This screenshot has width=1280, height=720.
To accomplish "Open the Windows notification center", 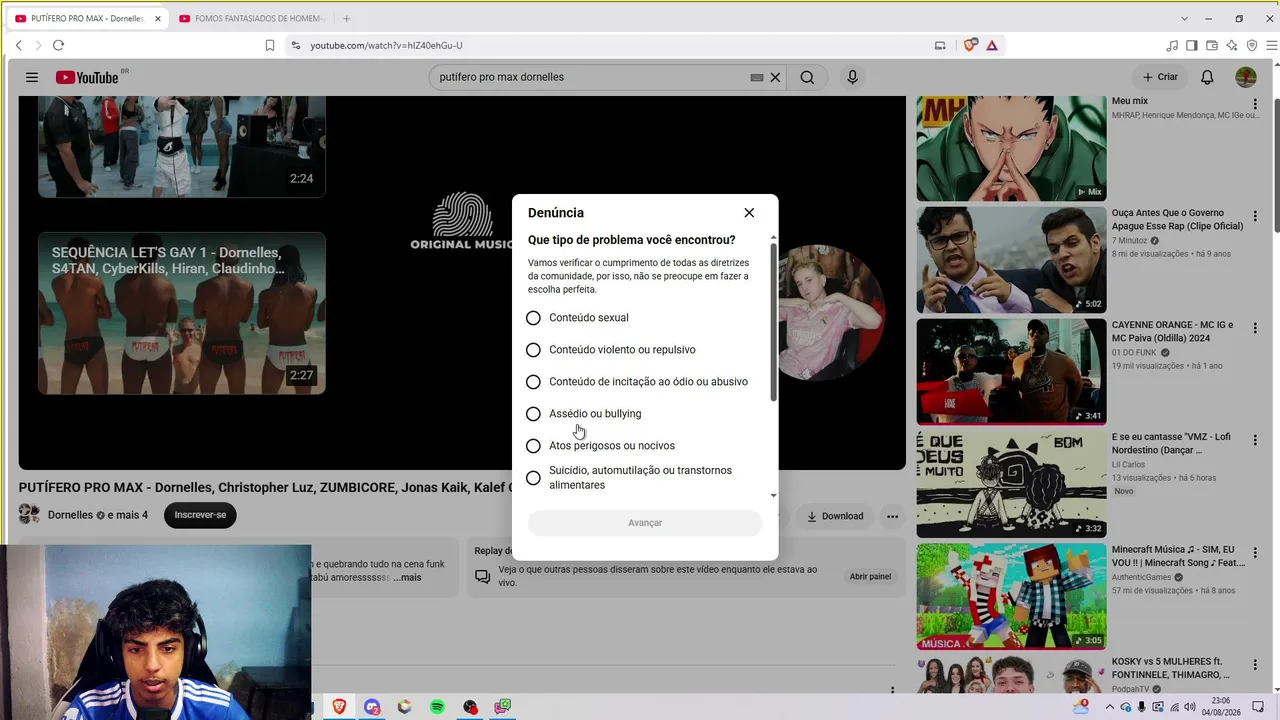I will coord(1258,707).
